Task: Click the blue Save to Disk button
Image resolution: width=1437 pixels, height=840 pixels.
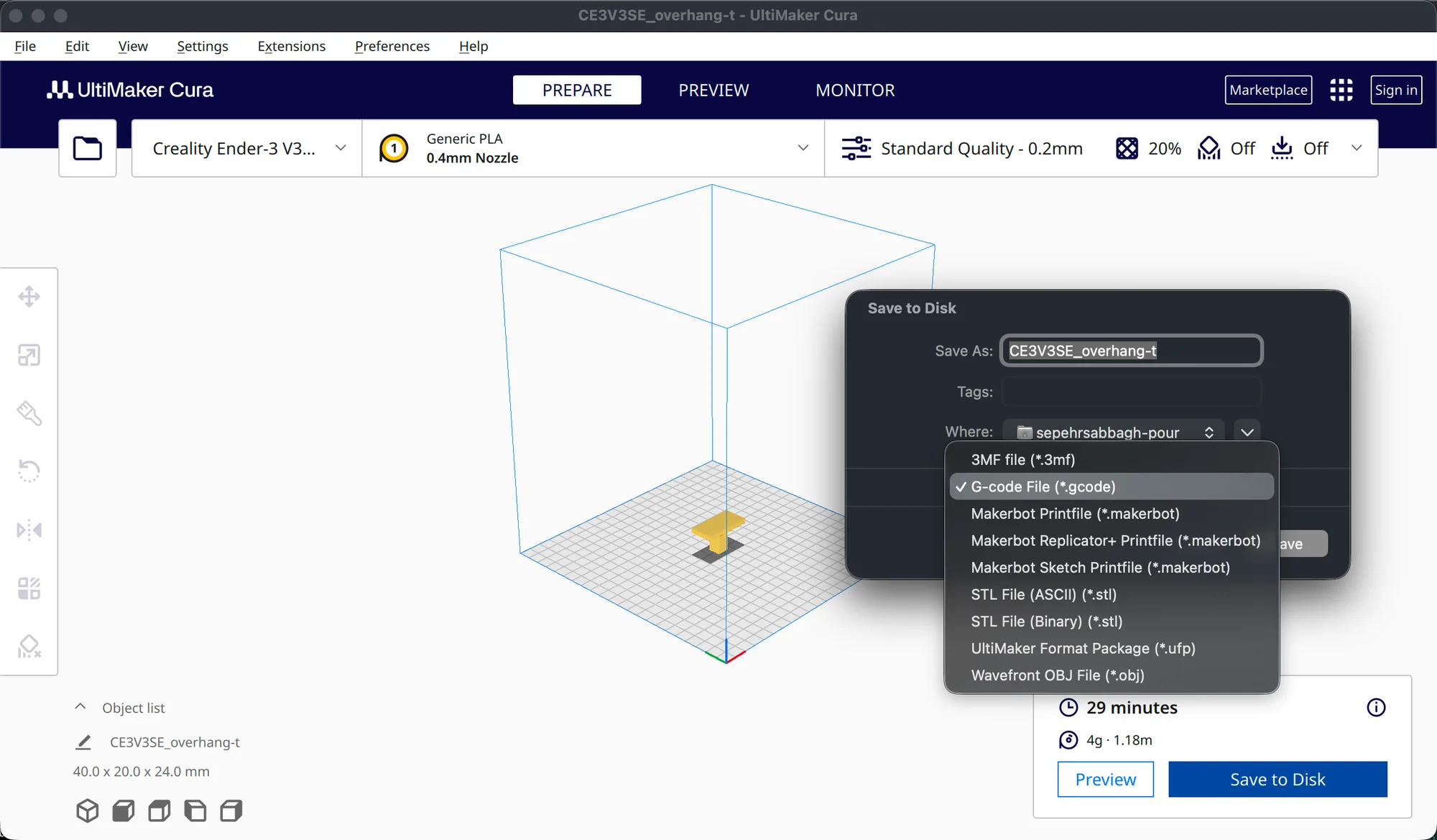Action: [1277, 780]
